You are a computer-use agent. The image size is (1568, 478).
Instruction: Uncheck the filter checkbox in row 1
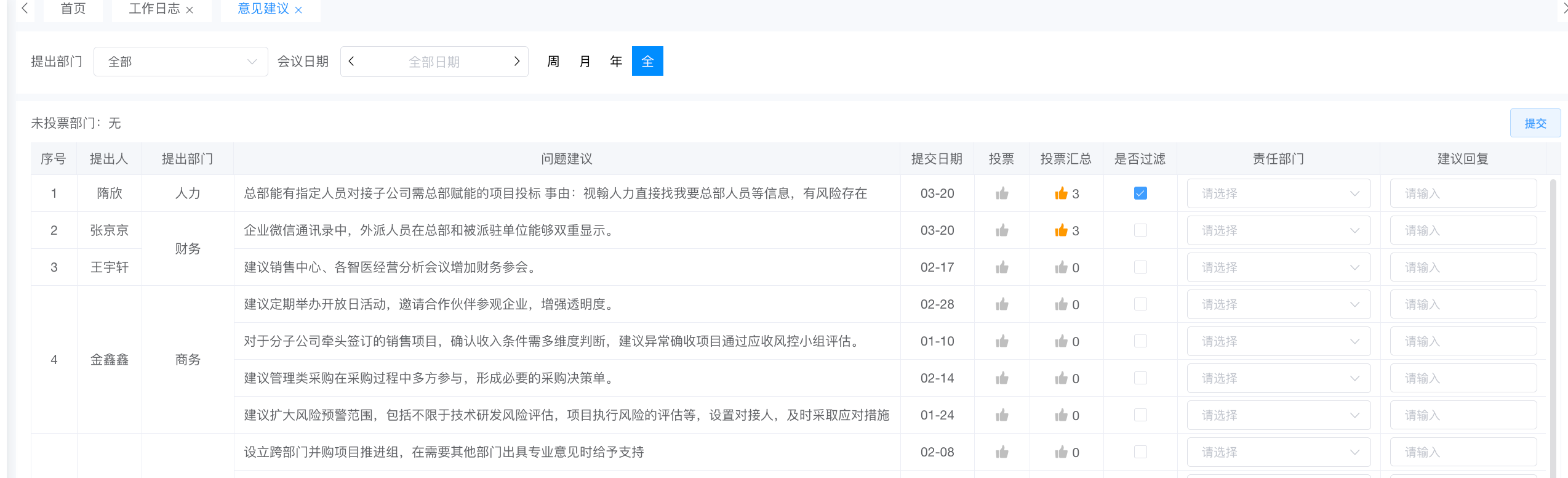pyautogui.click(x=1140, y=193)
